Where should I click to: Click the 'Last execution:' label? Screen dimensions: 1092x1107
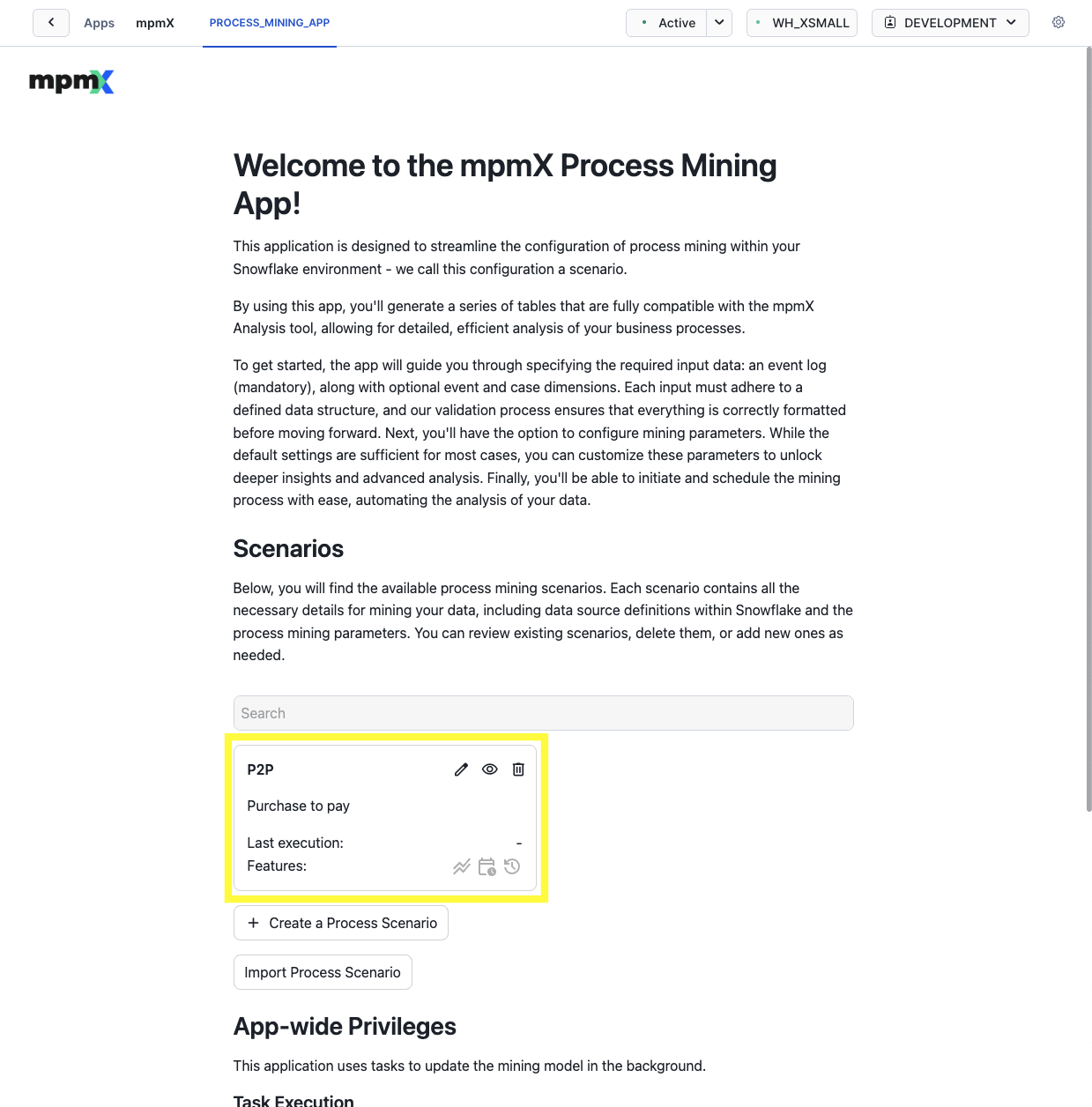point(295,843)
